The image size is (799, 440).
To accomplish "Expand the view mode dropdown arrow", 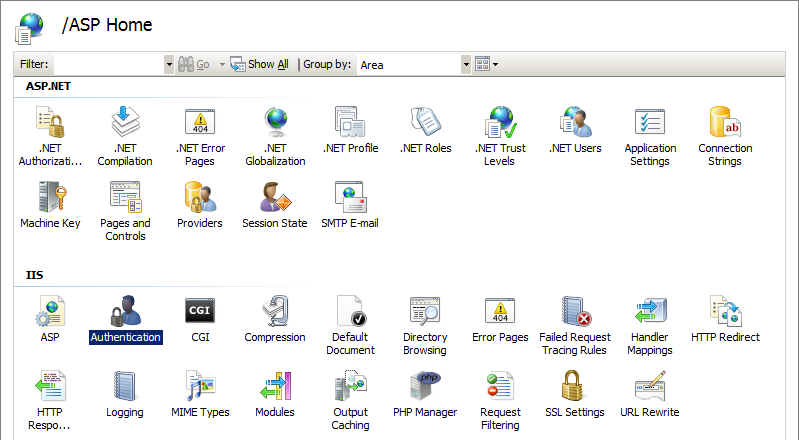I will 495,64.
